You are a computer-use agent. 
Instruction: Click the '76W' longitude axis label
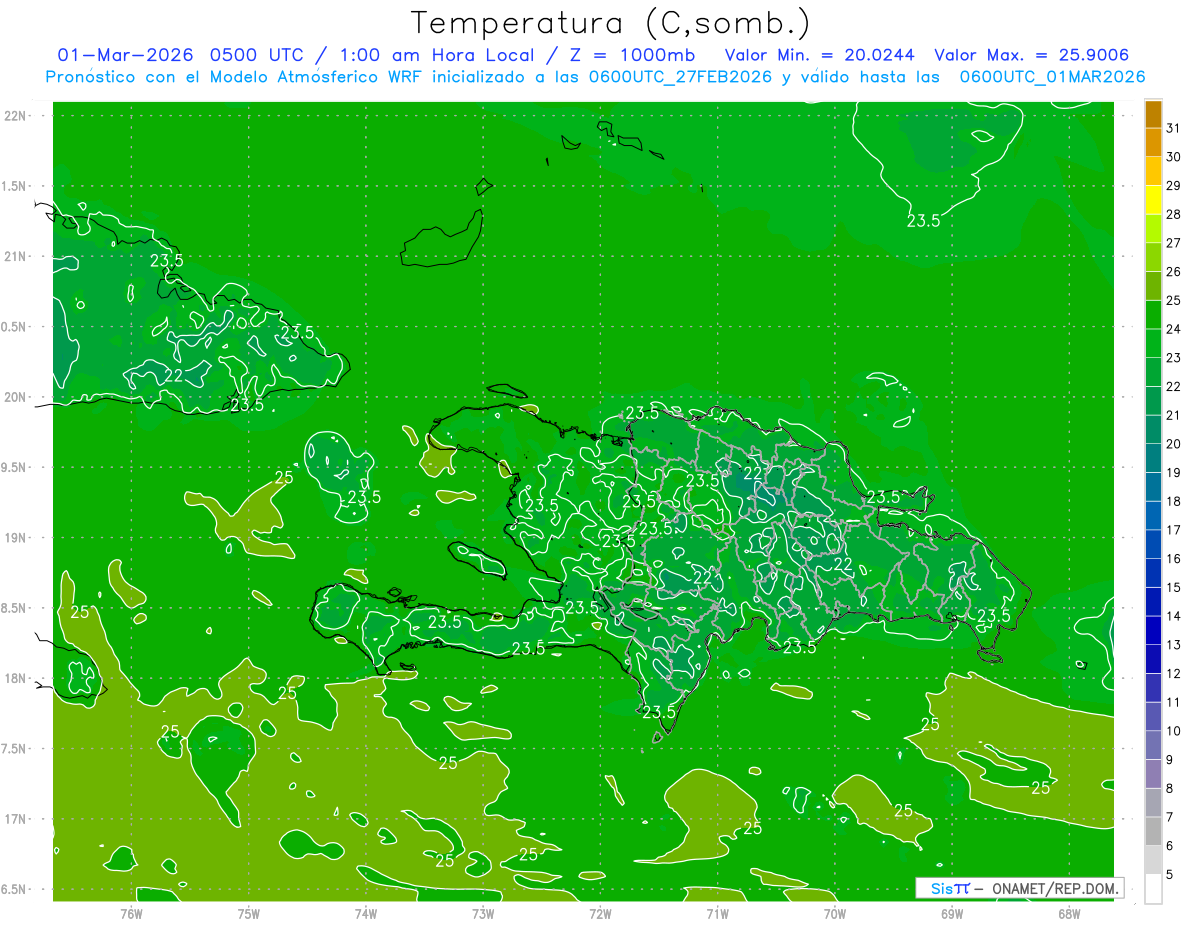pyautogui.click(x=131, y=913)
